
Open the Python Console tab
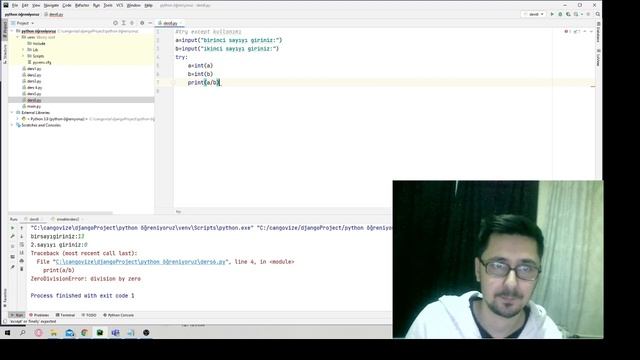tap(118, 315)
